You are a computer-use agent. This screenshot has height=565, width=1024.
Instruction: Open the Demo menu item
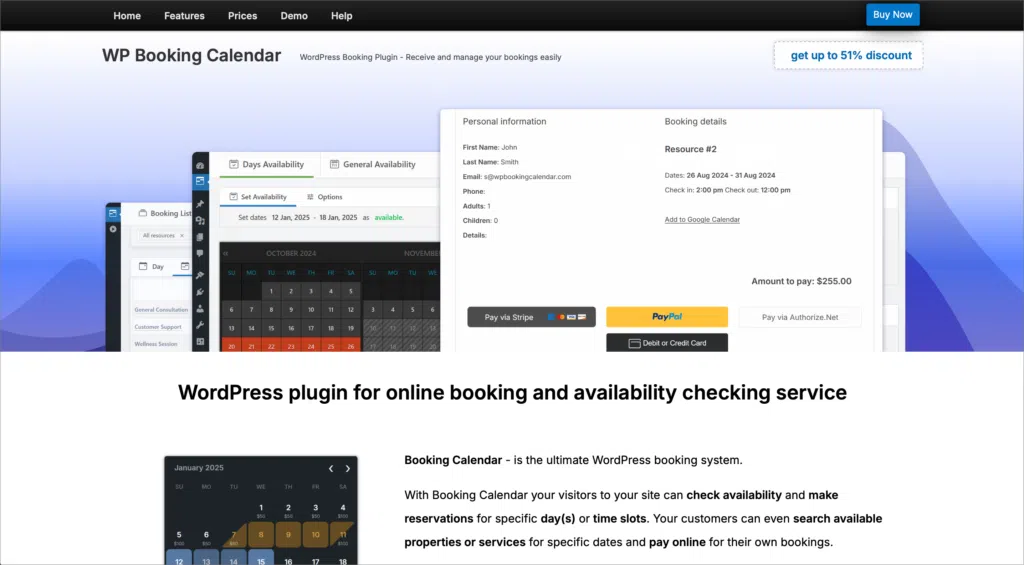pos(294,16)
